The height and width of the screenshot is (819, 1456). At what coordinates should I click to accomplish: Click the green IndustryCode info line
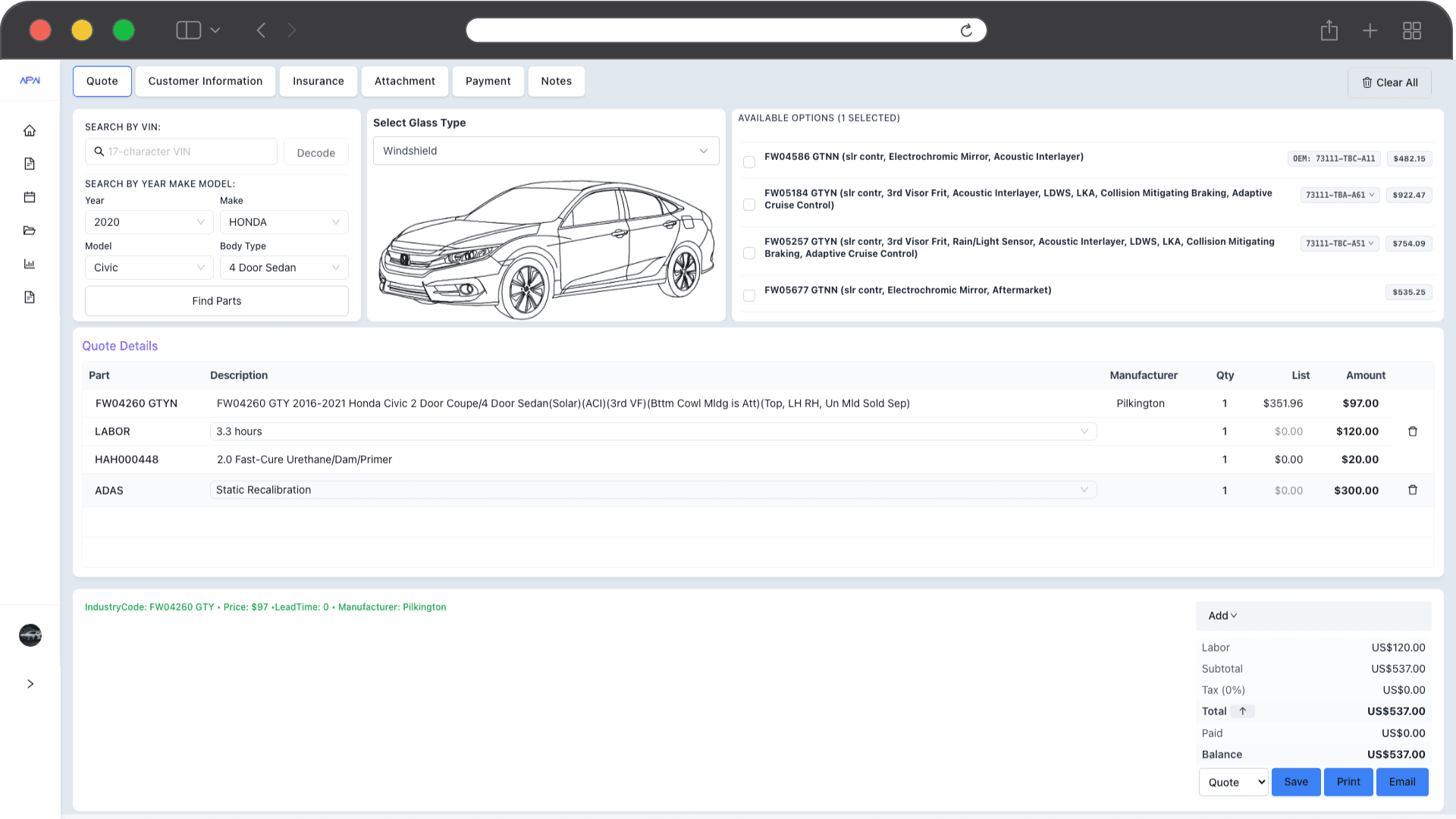click(x=265, y=607)
